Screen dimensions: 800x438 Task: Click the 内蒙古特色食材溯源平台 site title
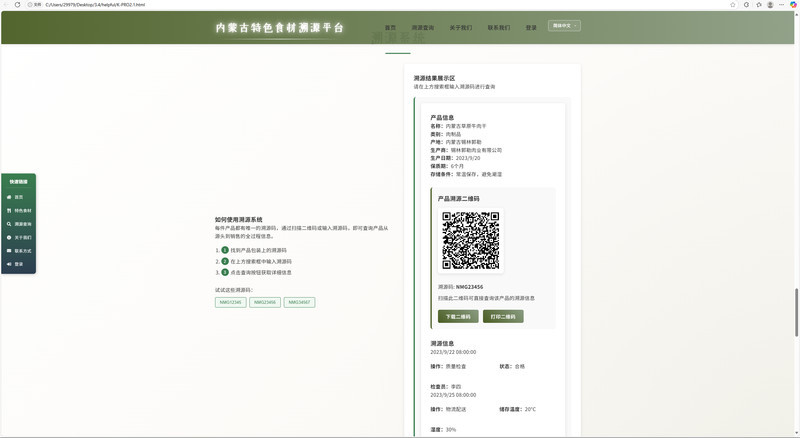280,28
